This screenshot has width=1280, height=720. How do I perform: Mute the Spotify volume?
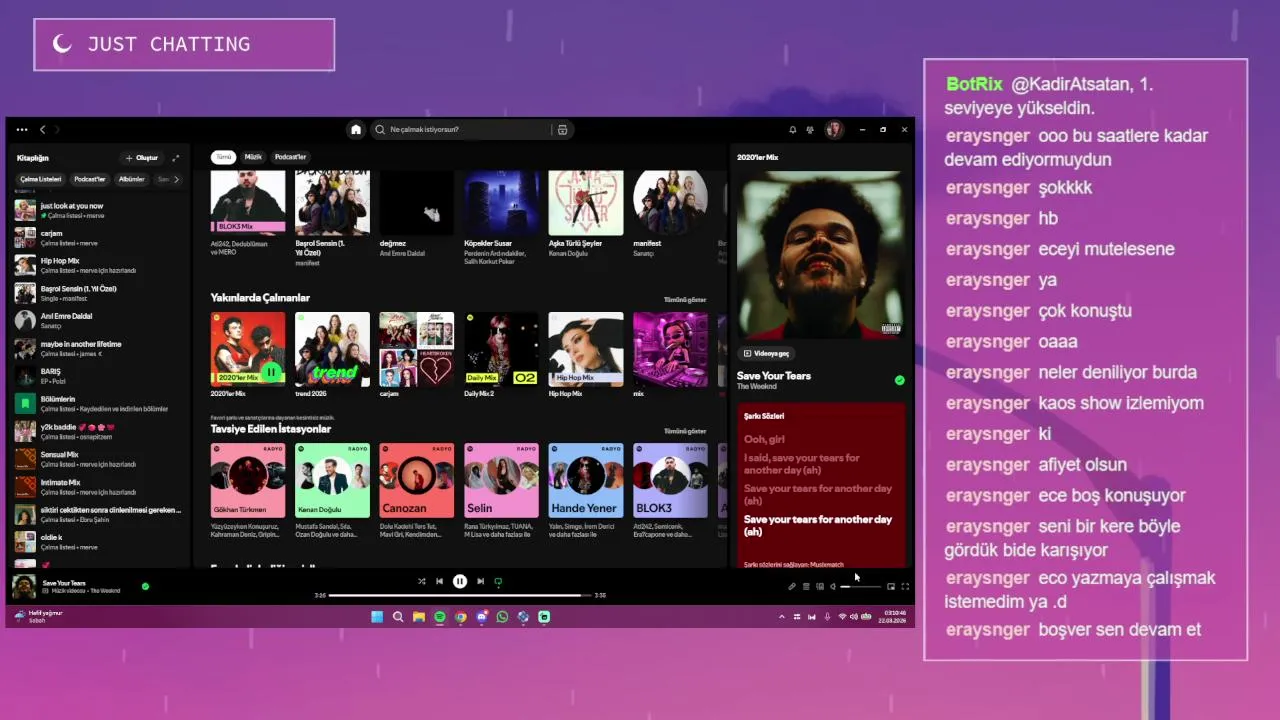click(x=833, y=587)
